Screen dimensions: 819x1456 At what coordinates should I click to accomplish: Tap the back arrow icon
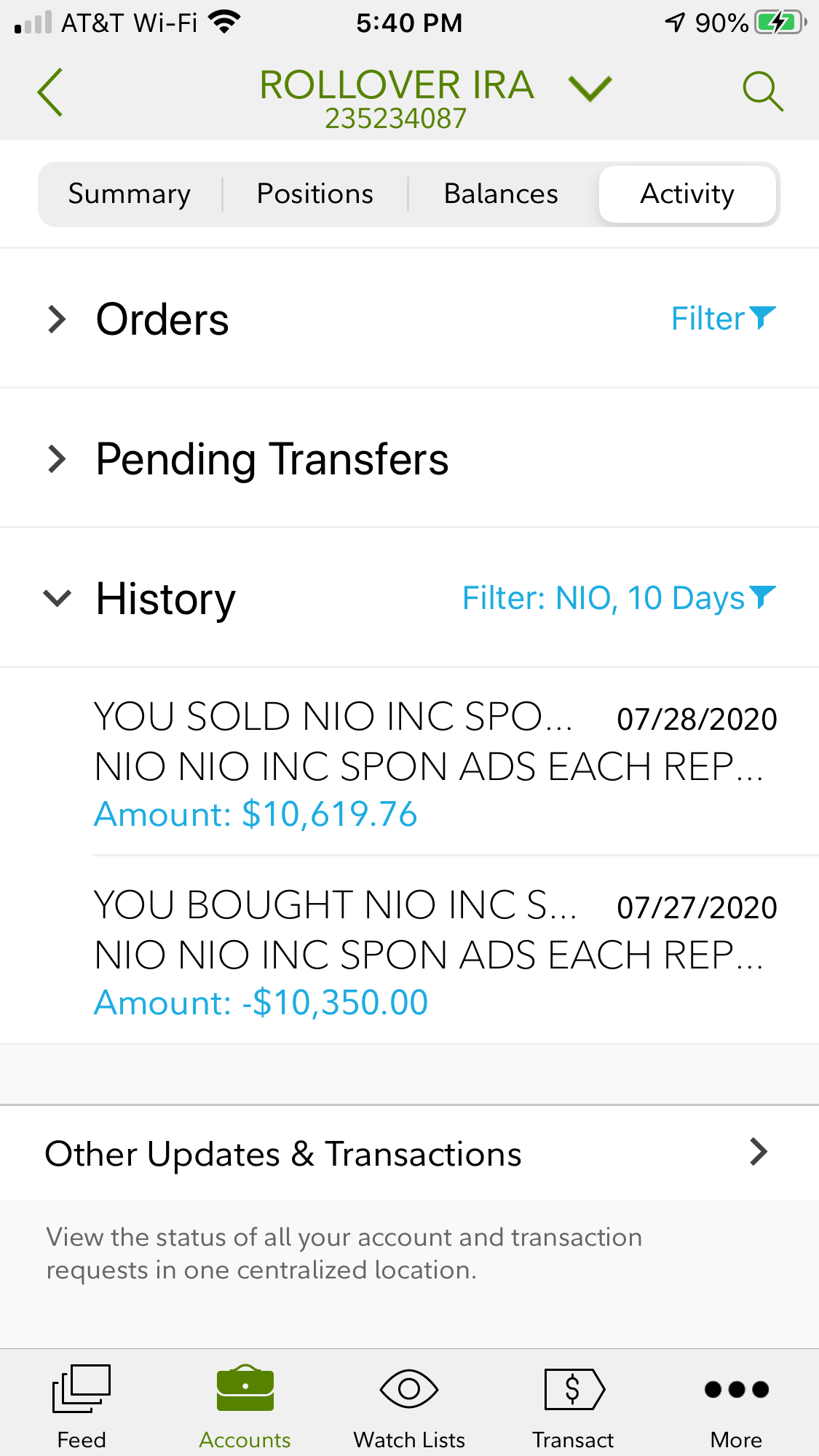(50, 92)
